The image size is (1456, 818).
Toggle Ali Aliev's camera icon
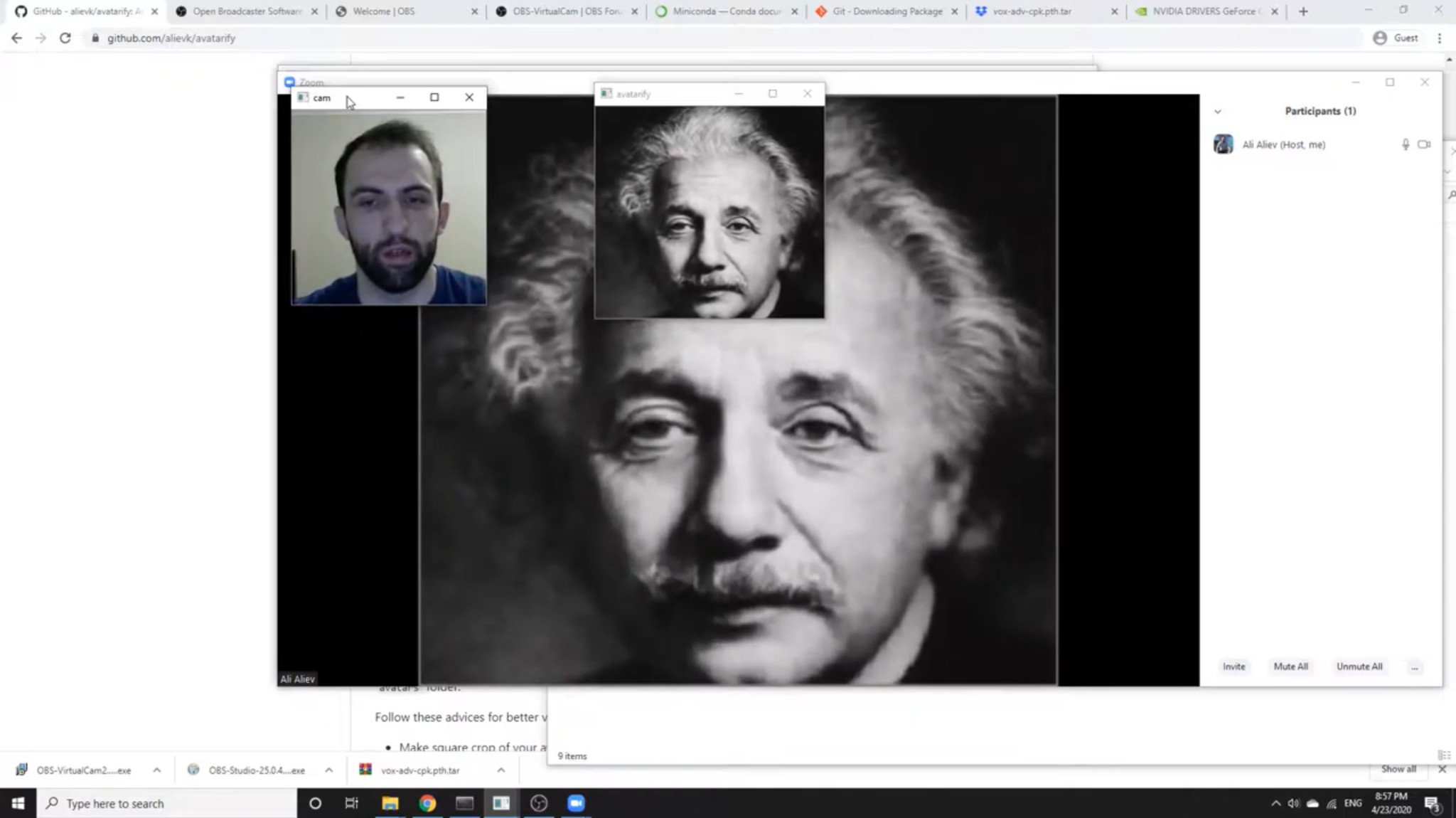tap(1424, 144)
